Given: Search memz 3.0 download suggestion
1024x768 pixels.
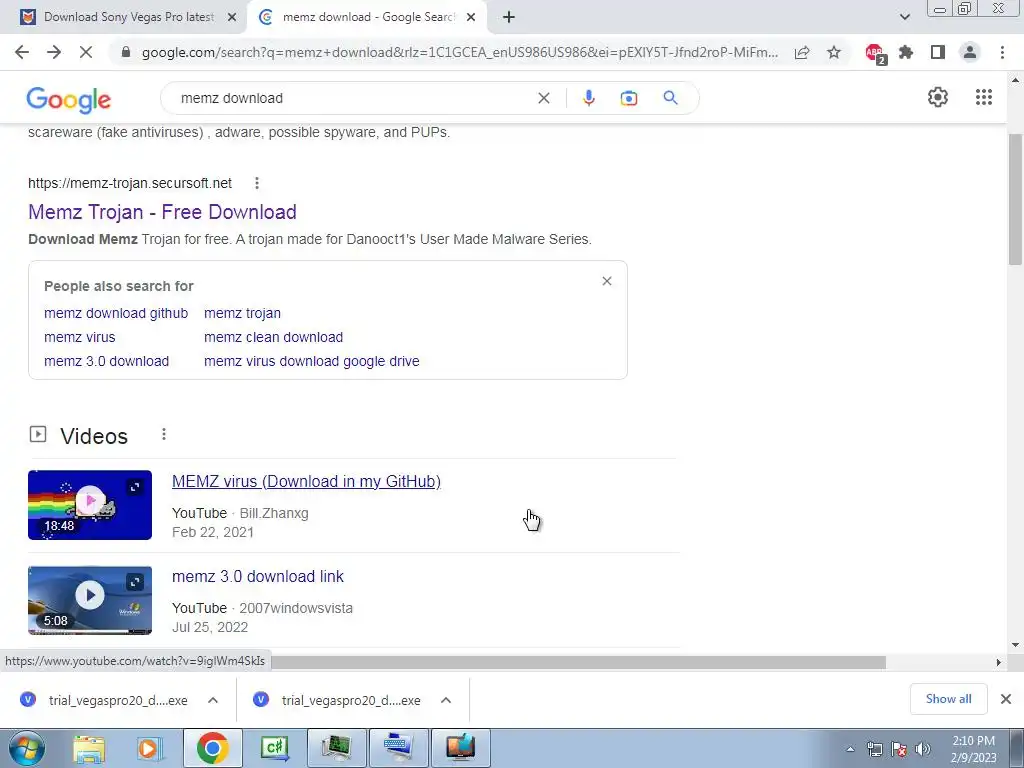Looking at the screenshot, I should click(106, 361).
